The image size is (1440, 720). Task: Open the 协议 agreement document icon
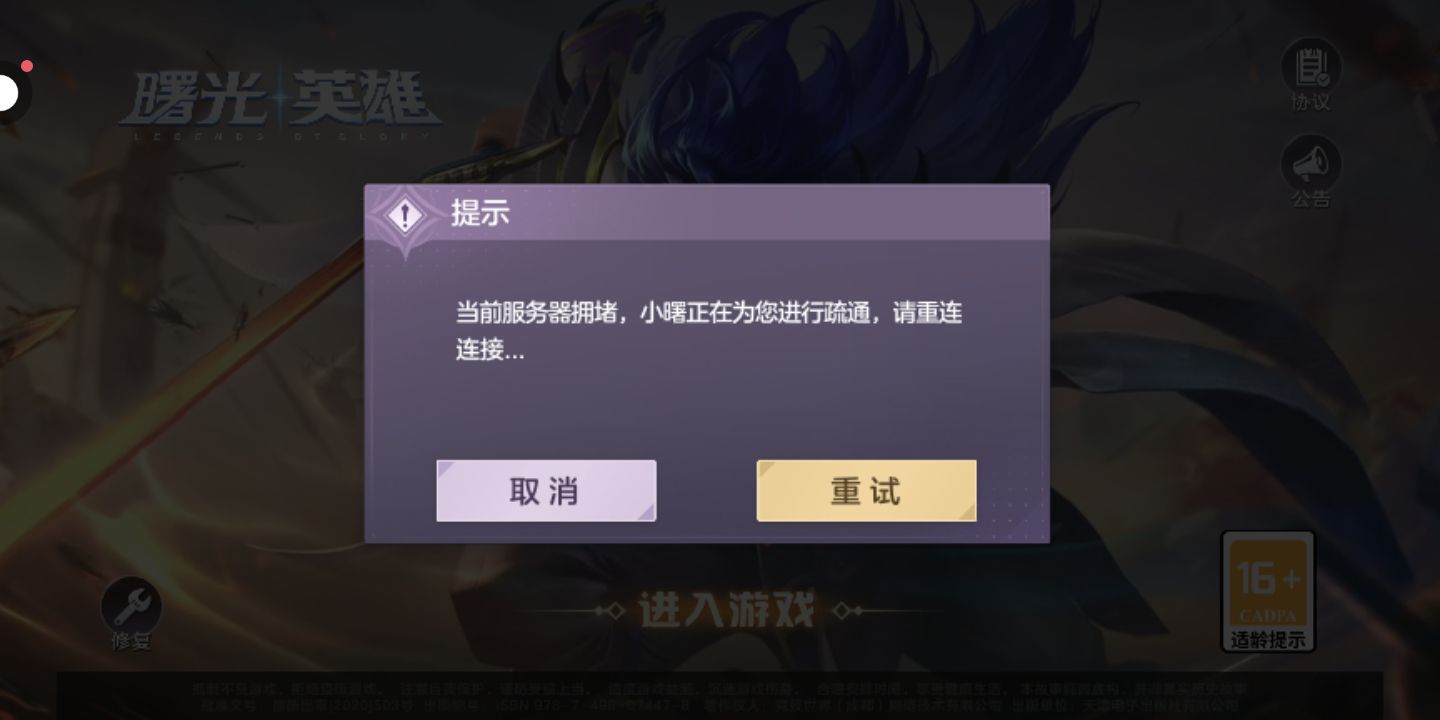click(x=1311, y=66)
